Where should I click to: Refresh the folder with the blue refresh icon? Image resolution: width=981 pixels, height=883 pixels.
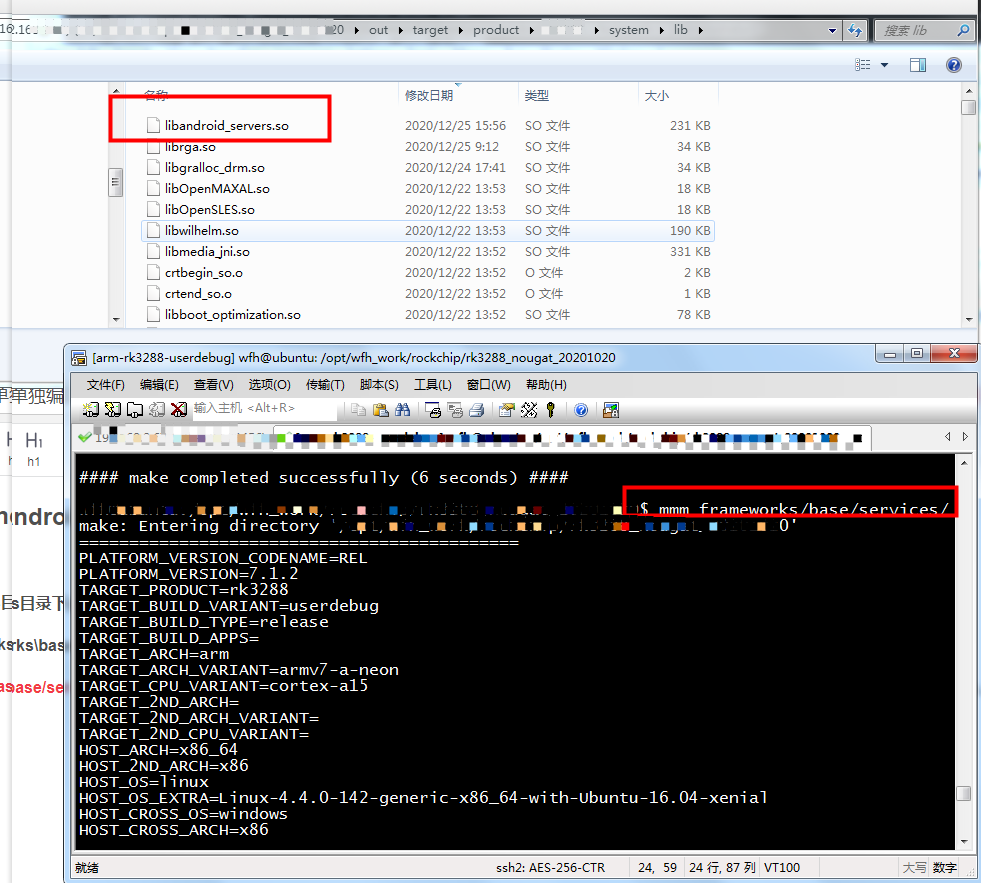[855, 30]
